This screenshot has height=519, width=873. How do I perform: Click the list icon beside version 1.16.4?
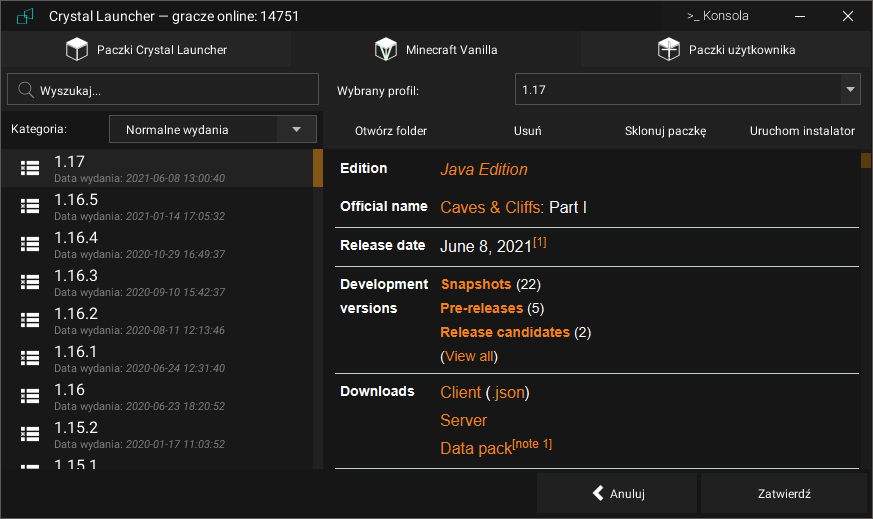[30, 244]
